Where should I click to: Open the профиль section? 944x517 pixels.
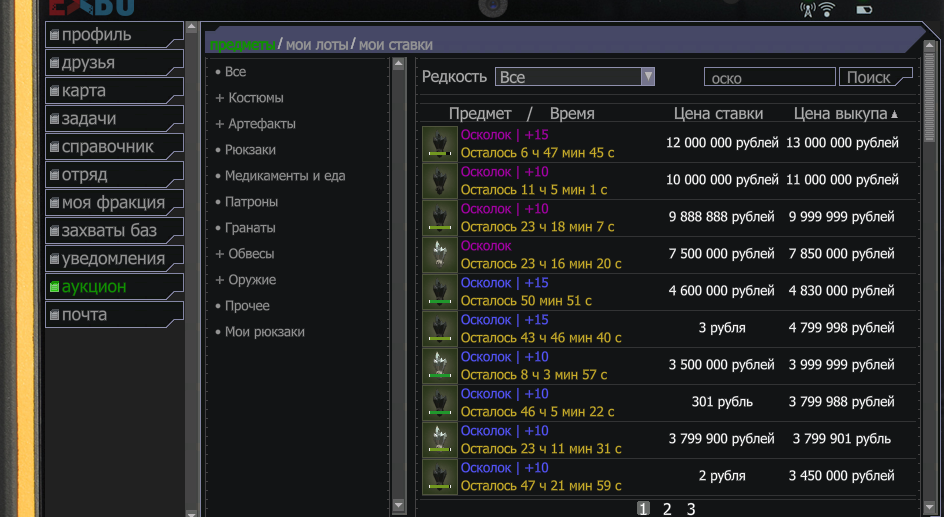click(x=114, y=35)
